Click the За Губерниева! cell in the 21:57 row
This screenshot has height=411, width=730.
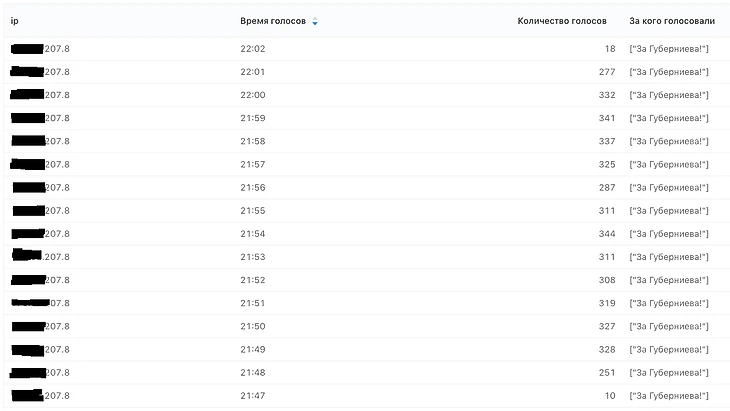click(x=669, y=164)
